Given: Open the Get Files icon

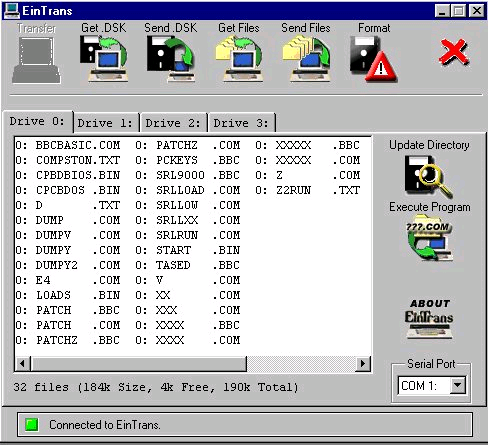Looking at the screenshot, I should [x=239, y=59].
